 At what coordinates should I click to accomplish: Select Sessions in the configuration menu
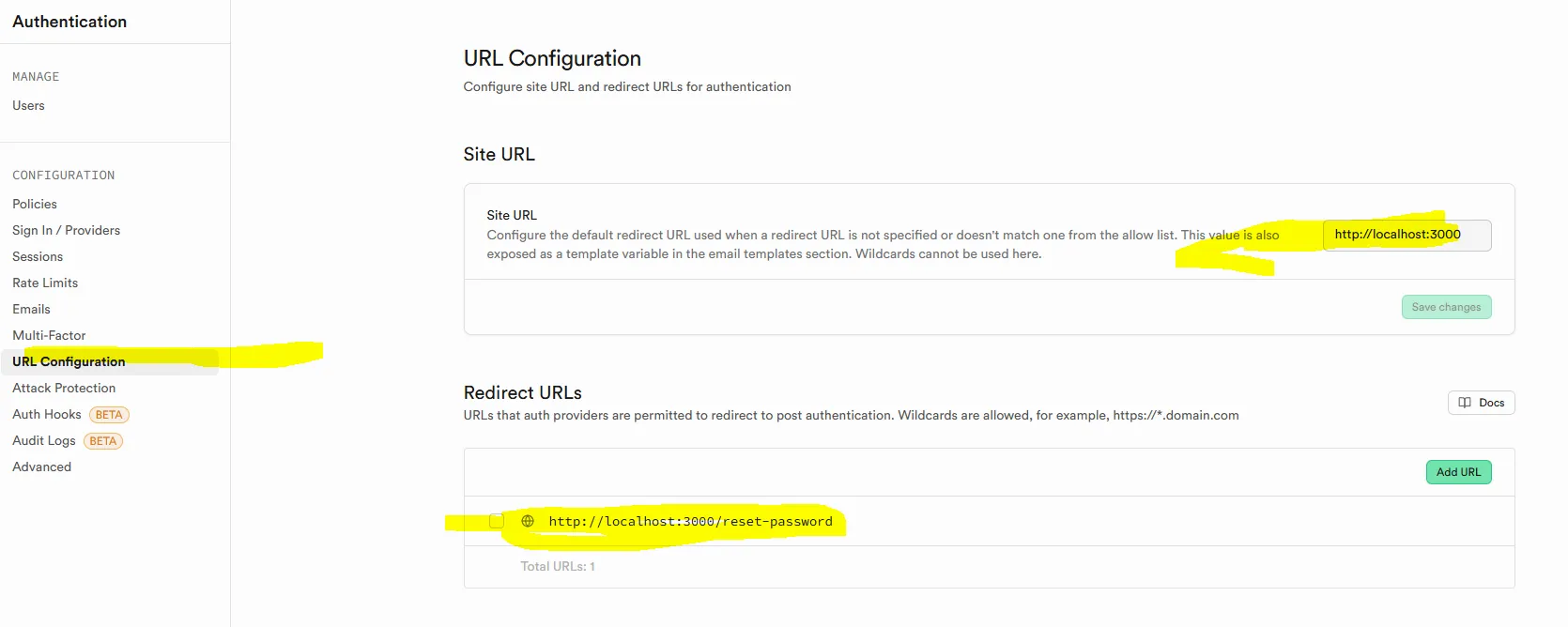pos(38,256)
